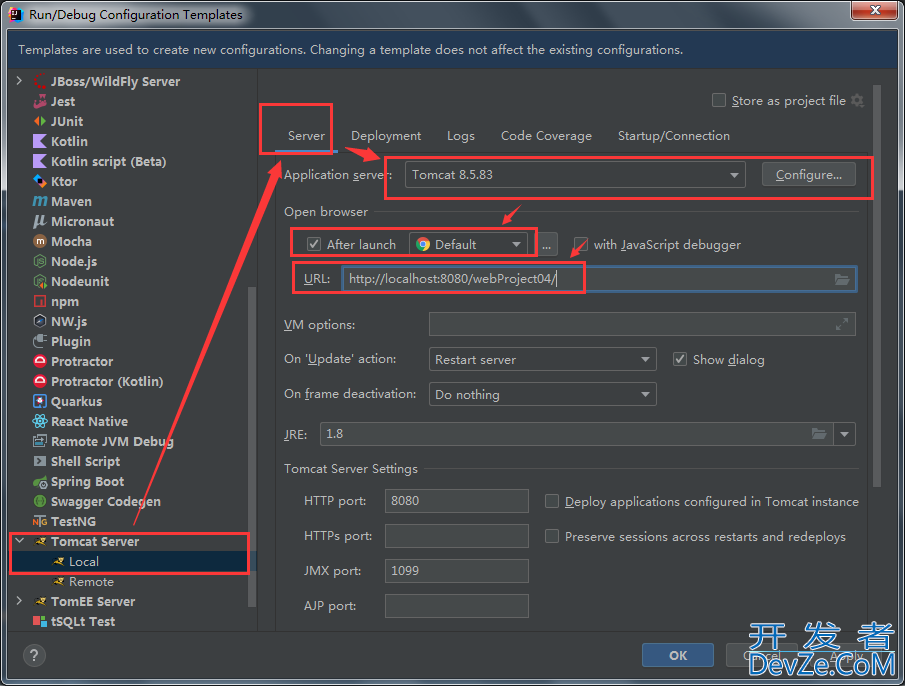This screenshot has height=686, width=905.
Task: Click the folder icon in the JRE field
Action: tap(819, 434)
